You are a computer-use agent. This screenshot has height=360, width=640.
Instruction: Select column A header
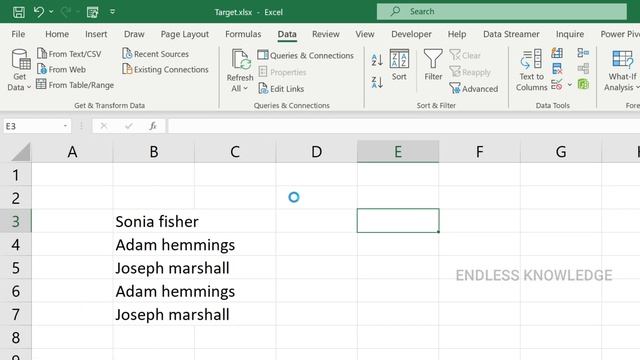pos(72,152)
